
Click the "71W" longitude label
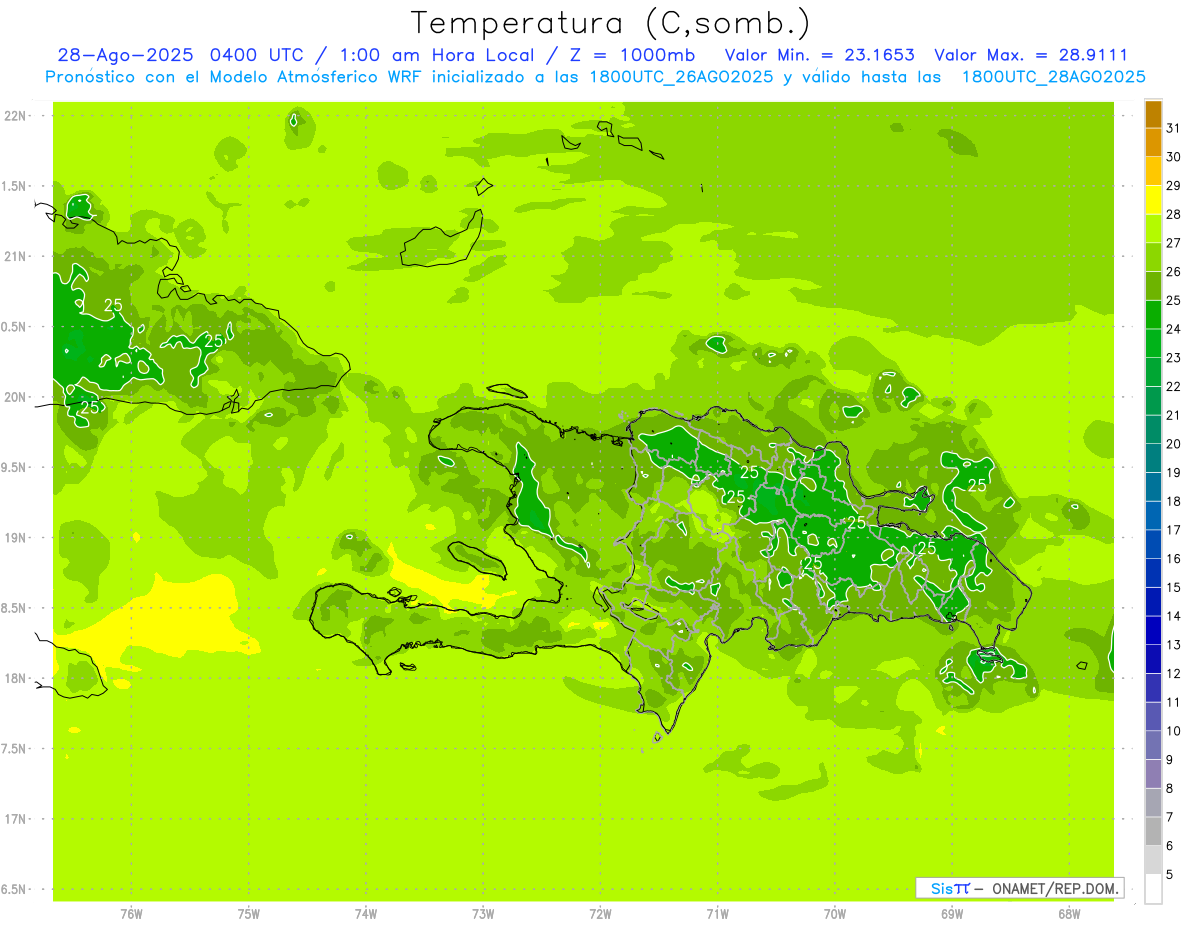point(717,914)
